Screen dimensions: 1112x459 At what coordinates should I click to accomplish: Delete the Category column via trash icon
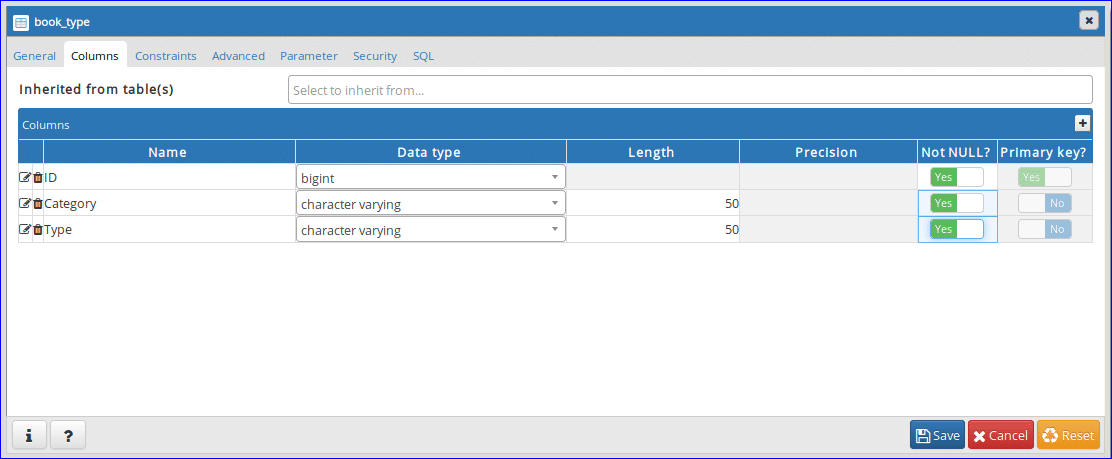click(38, 203)
